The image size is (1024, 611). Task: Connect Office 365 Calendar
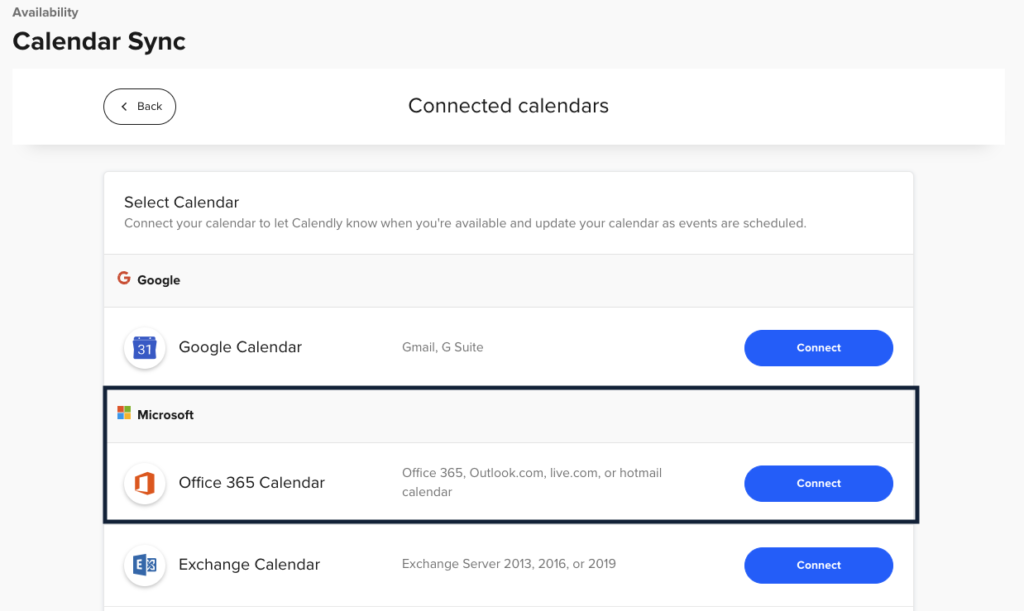(x=818, y=483)
